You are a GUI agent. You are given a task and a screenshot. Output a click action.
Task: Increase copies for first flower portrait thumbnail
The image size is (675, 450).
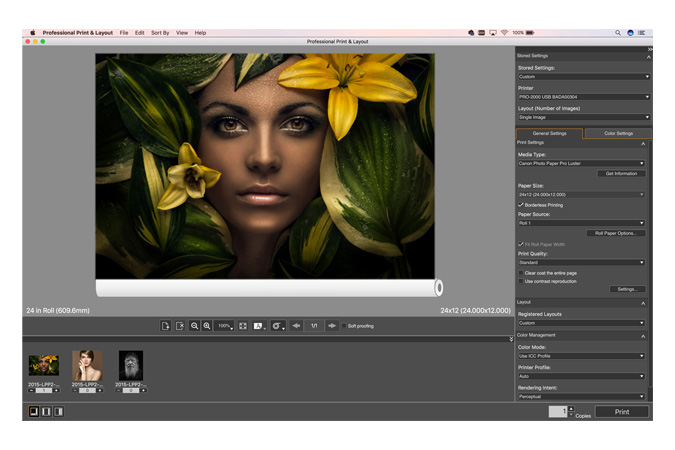click(56, 391)
